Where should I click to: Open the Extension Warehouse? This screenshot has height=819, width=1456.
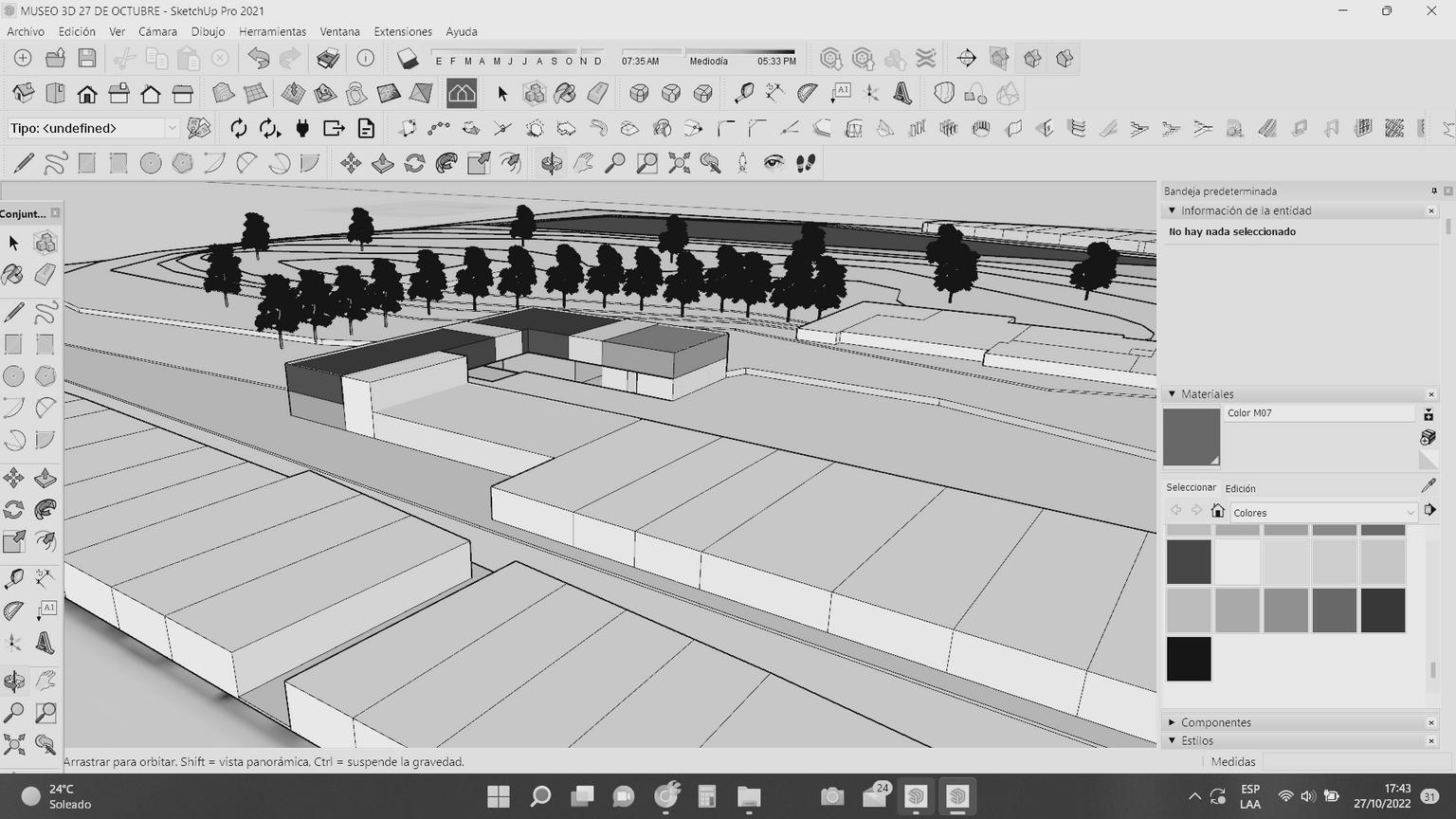pos(926,59)
